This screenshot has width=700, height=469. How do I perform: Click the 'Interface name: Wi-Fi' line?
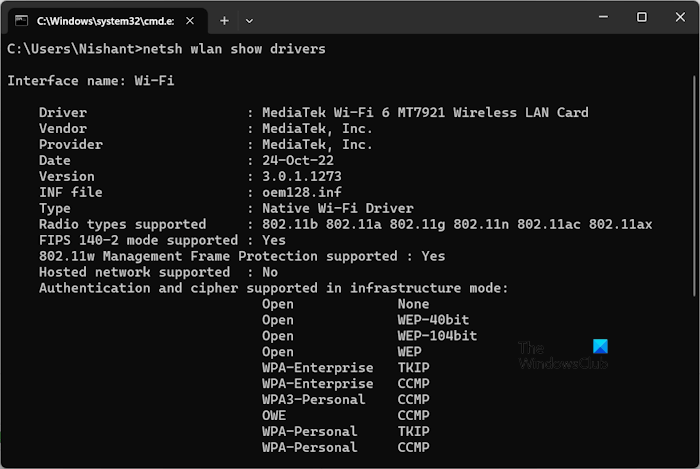point(91,80)
